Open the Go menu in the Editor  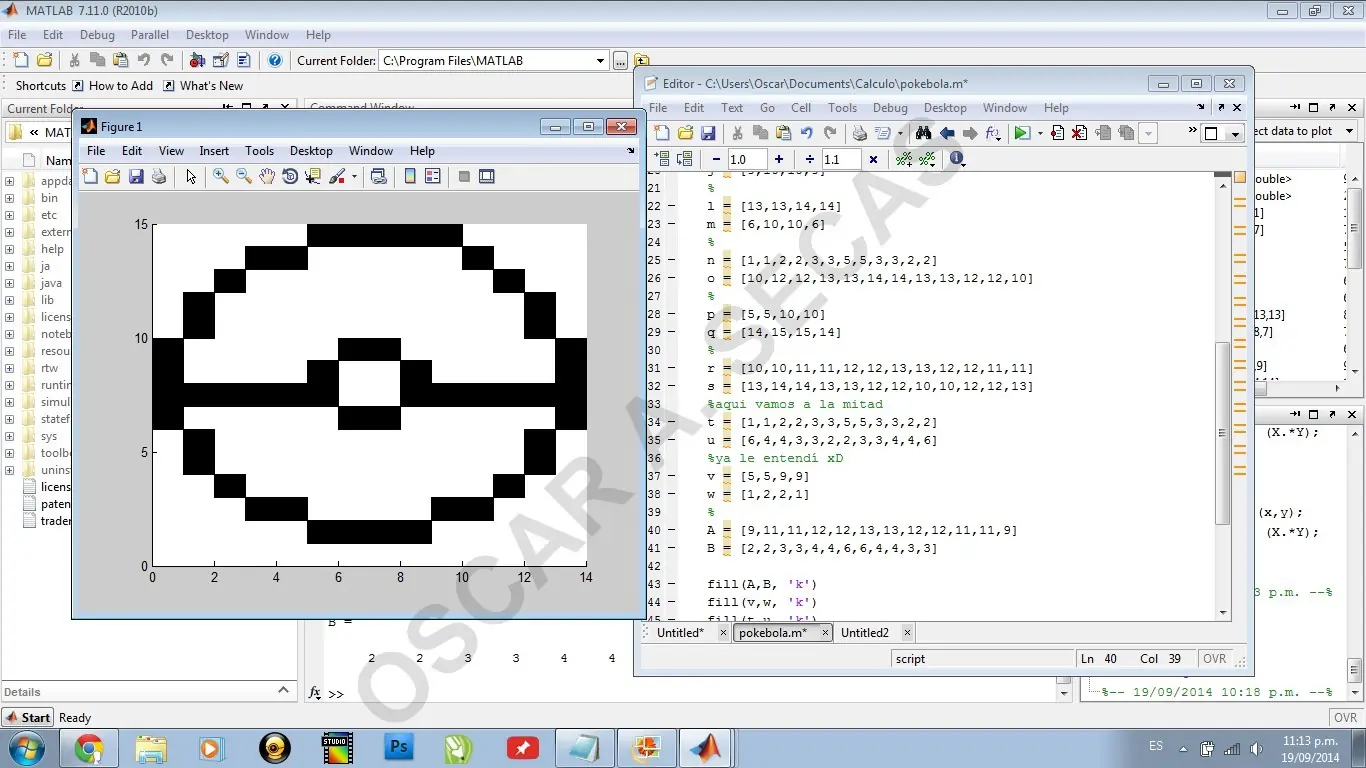[x=767, y=108]
